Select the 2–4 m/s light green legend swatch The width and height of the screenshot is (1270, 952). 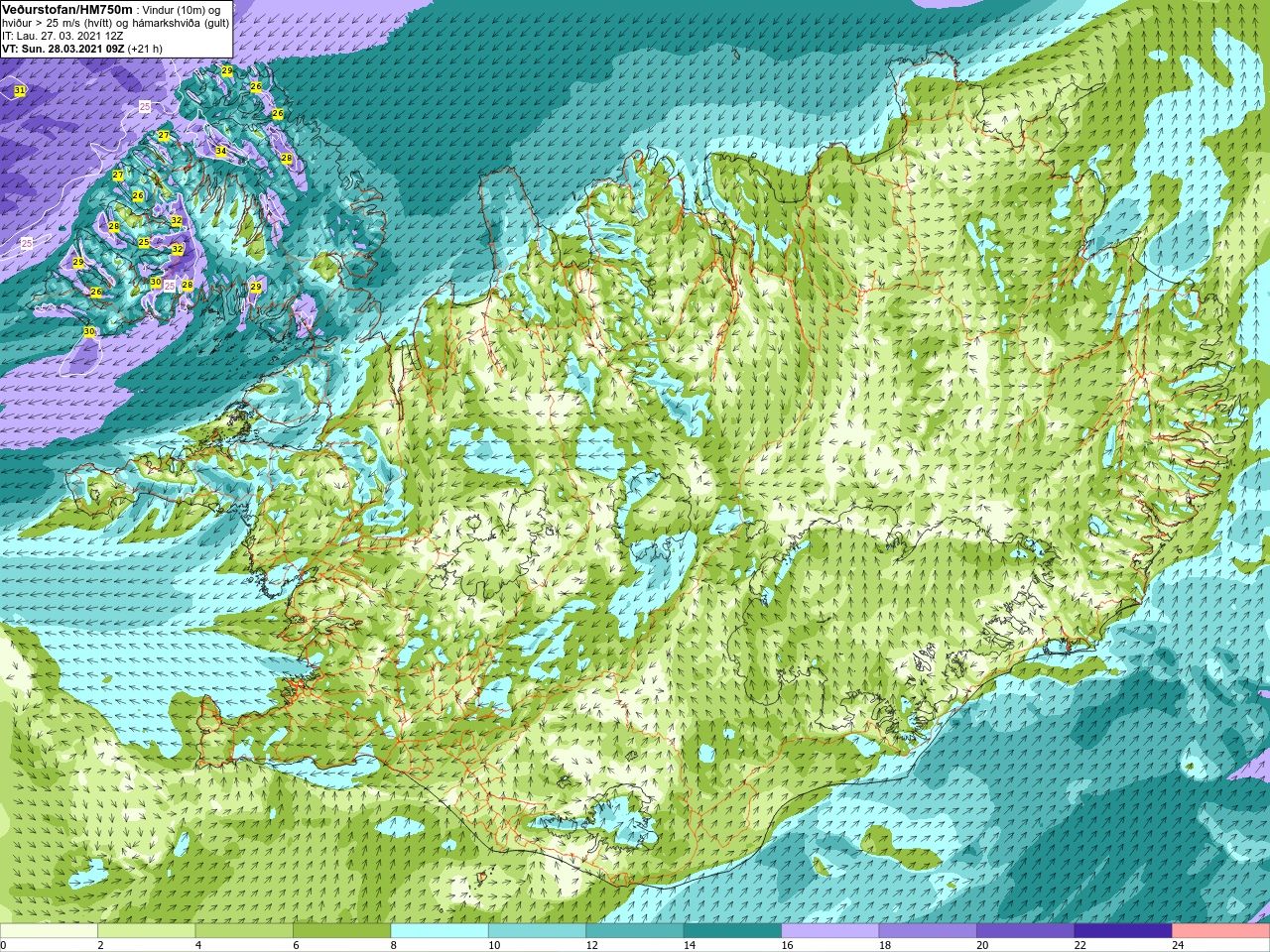click(x=147, y=931)
